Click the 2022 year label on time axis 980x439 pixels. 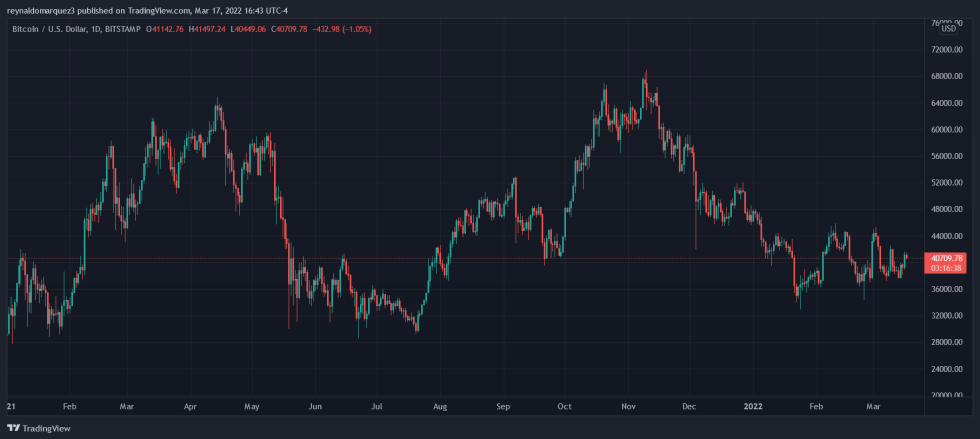pos(753,406)
